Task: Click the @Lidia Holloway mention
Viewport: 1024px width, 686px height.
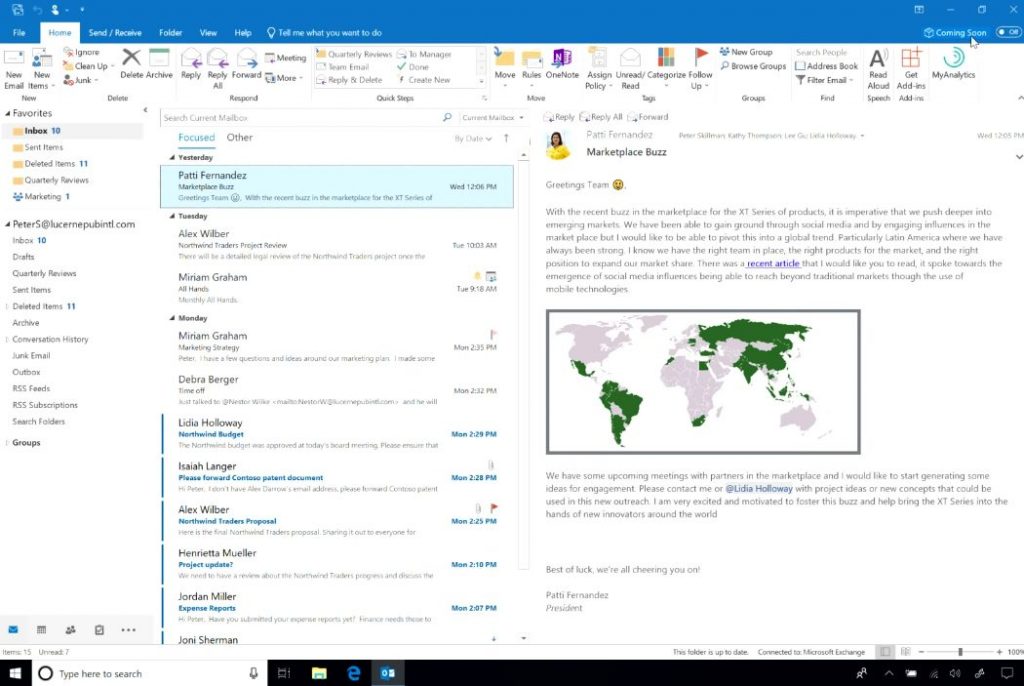Action: click(759, 488)
